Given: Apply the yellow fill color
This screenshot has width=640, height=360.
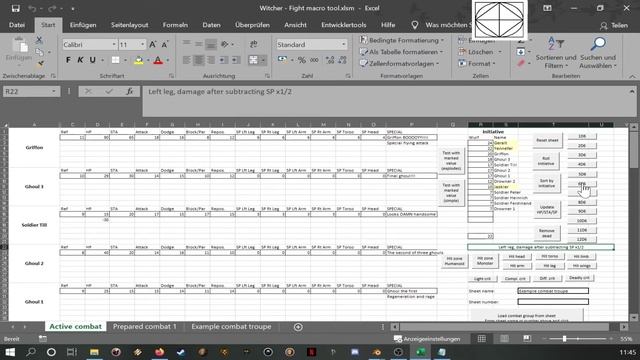Looking at the screenshot, I should (139, 60).
